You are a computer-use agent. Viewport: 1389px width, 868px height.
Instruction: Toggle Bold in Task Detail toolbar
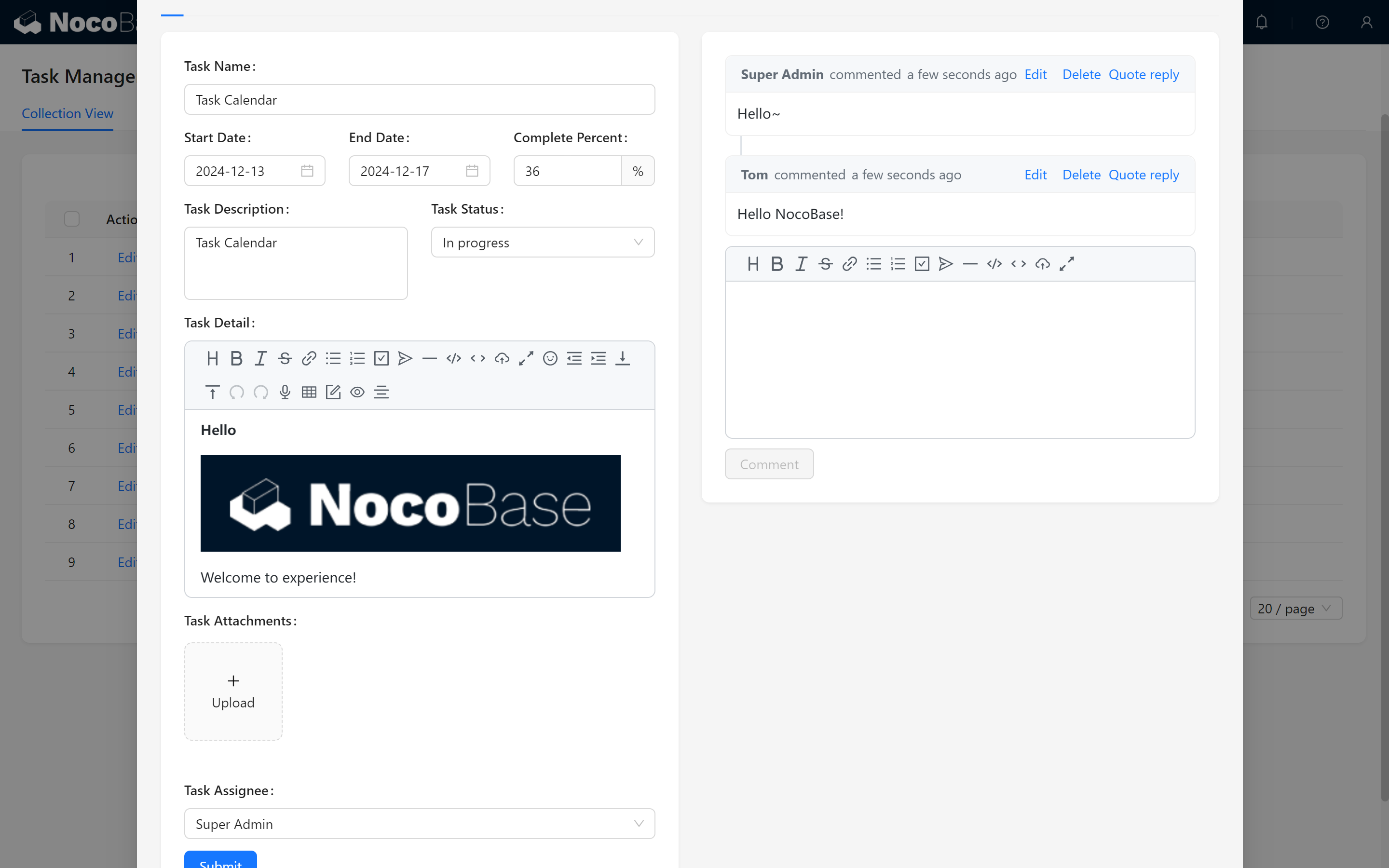click(x=236, y=359)
